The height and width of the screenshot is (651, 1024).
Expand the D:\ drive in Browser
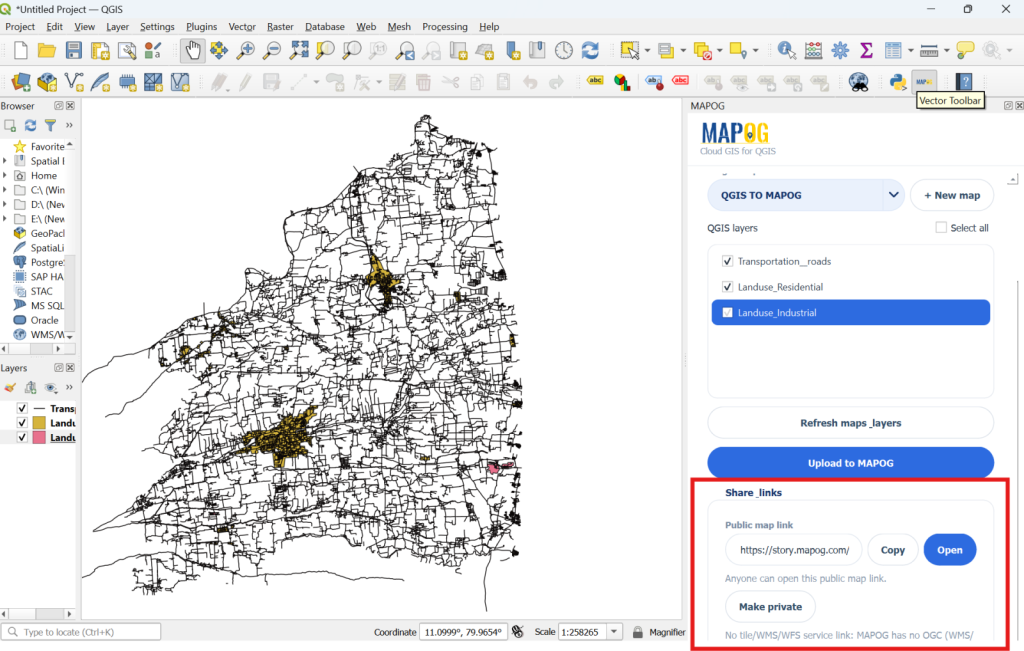pos(5,204)
